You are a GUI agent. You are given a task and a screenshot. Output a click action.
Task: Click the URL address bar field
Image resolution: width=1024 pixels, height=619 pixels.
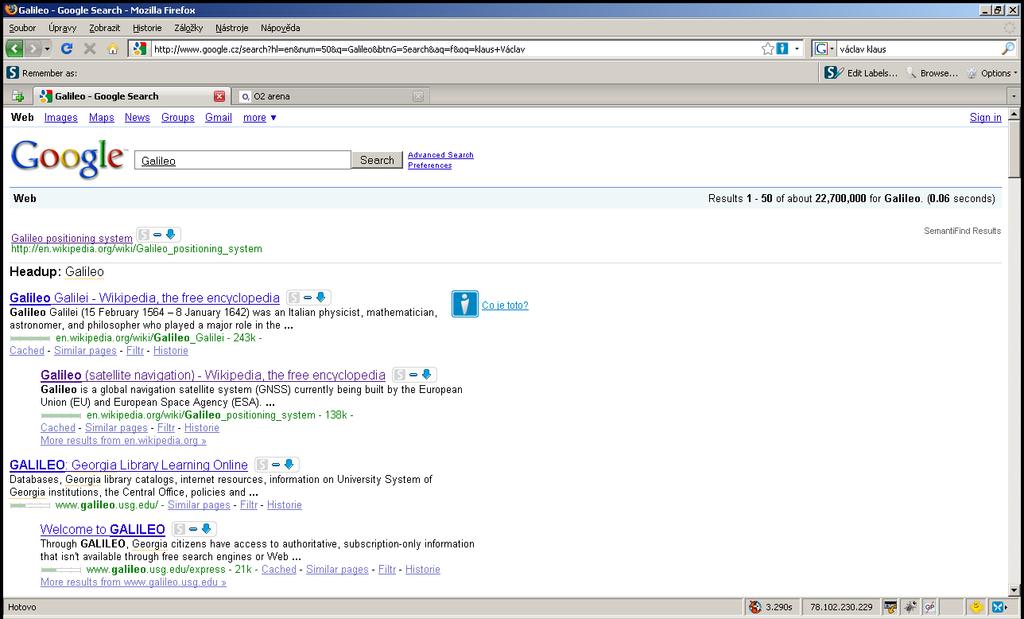(x=456, y=49)
